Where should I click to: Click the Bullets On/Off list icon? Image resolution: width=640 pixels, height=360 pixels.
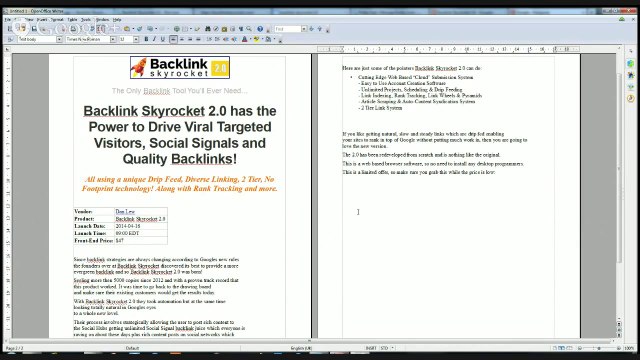[x=217, y=39]
